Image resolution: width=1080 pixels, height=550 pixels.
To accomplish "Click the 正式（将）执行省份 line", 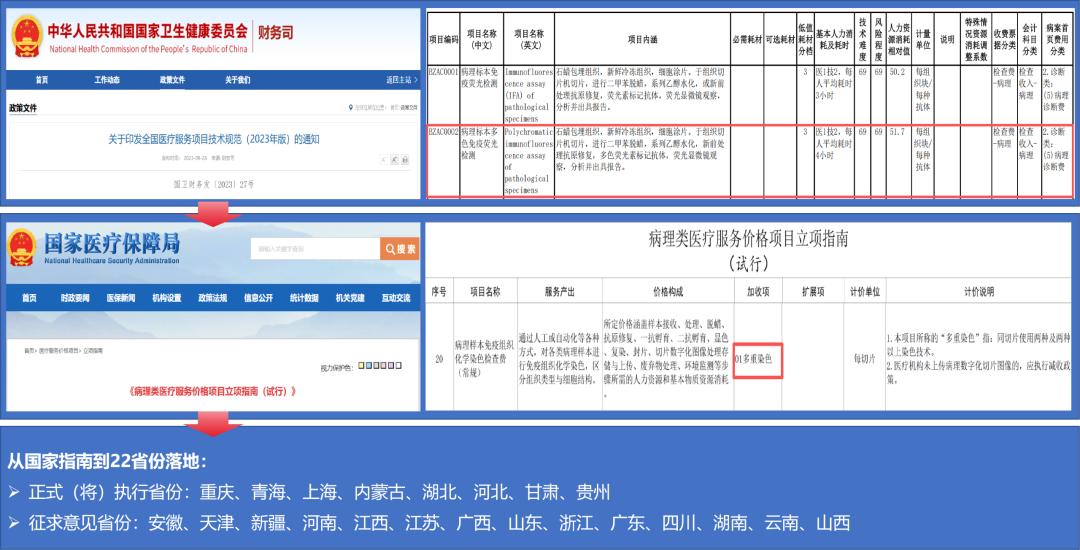I will click(310, 492).
